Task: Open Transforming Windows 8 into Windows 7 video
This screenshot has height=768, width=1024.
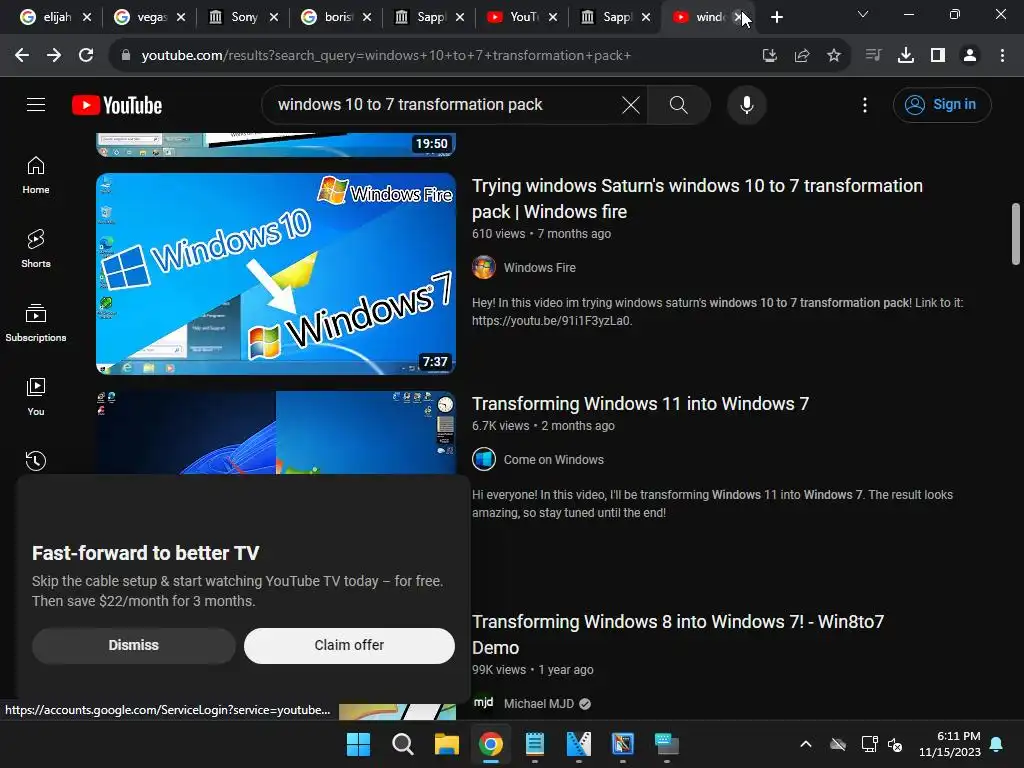Action: click(x=678, y=634)
